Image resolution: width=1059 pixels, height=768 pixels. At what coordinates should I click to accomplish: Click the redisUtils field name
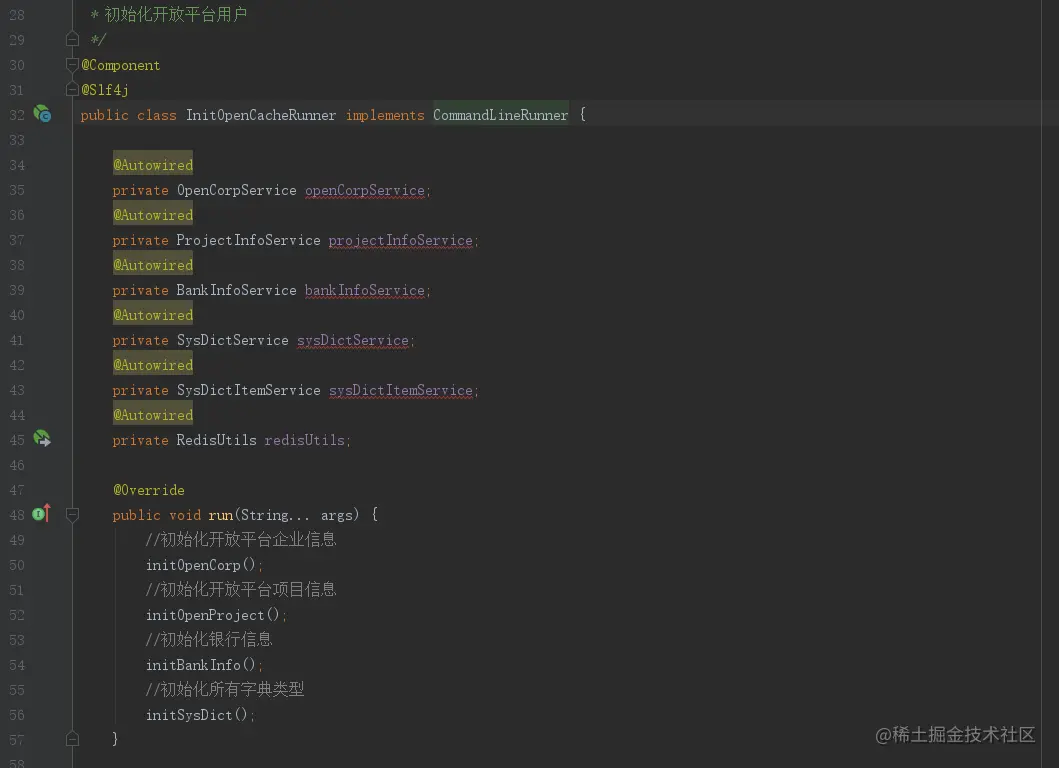coord(305,440)
